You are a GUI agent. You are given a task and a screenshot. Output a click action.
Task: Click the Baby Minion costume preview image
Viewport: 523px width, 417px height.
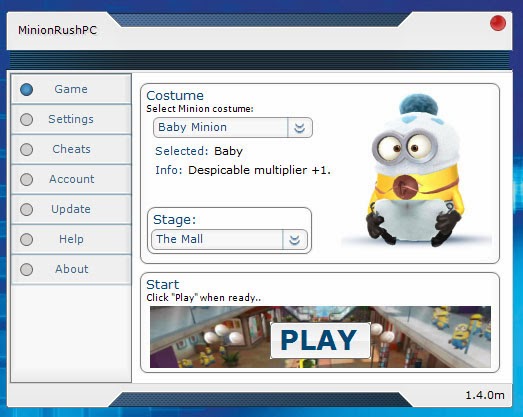tap(415, 171)
